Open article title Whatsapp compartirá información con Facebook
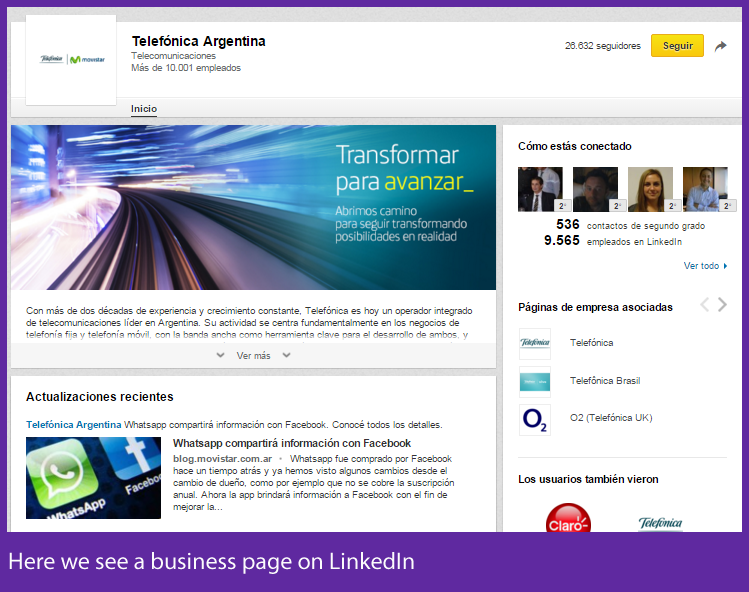Screen dimensions: 749x592 291,443
